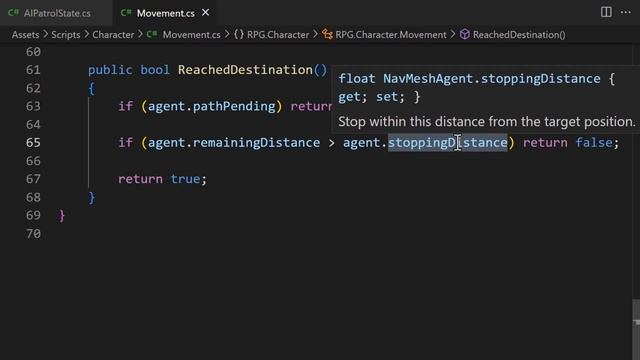
Task: Click the closing brace on line 68
Action: [x=91, y=198]
